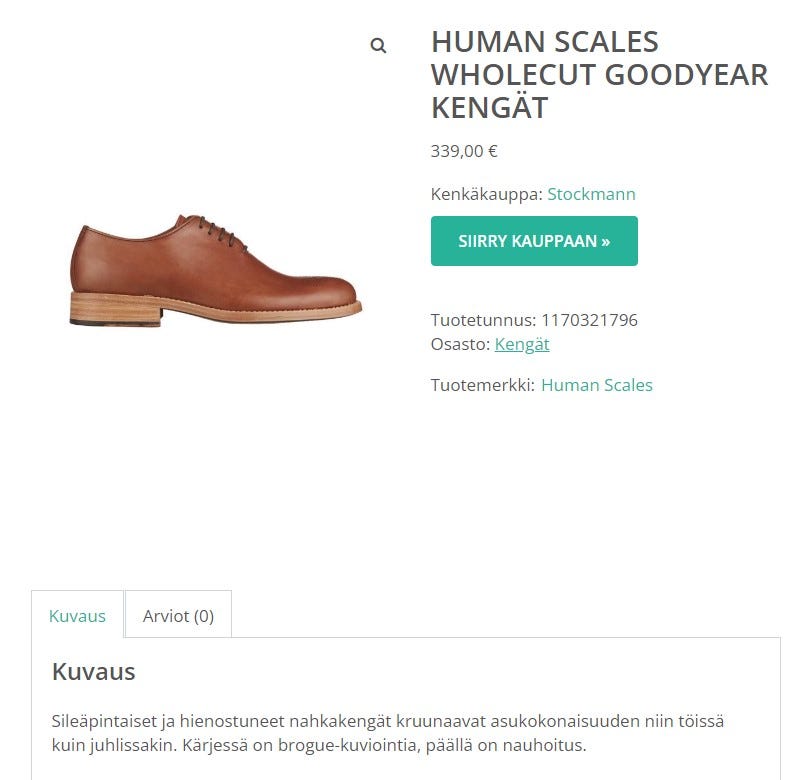Open the brown leather shoe product image
803x780 pixels.
(x=215, y=270)
